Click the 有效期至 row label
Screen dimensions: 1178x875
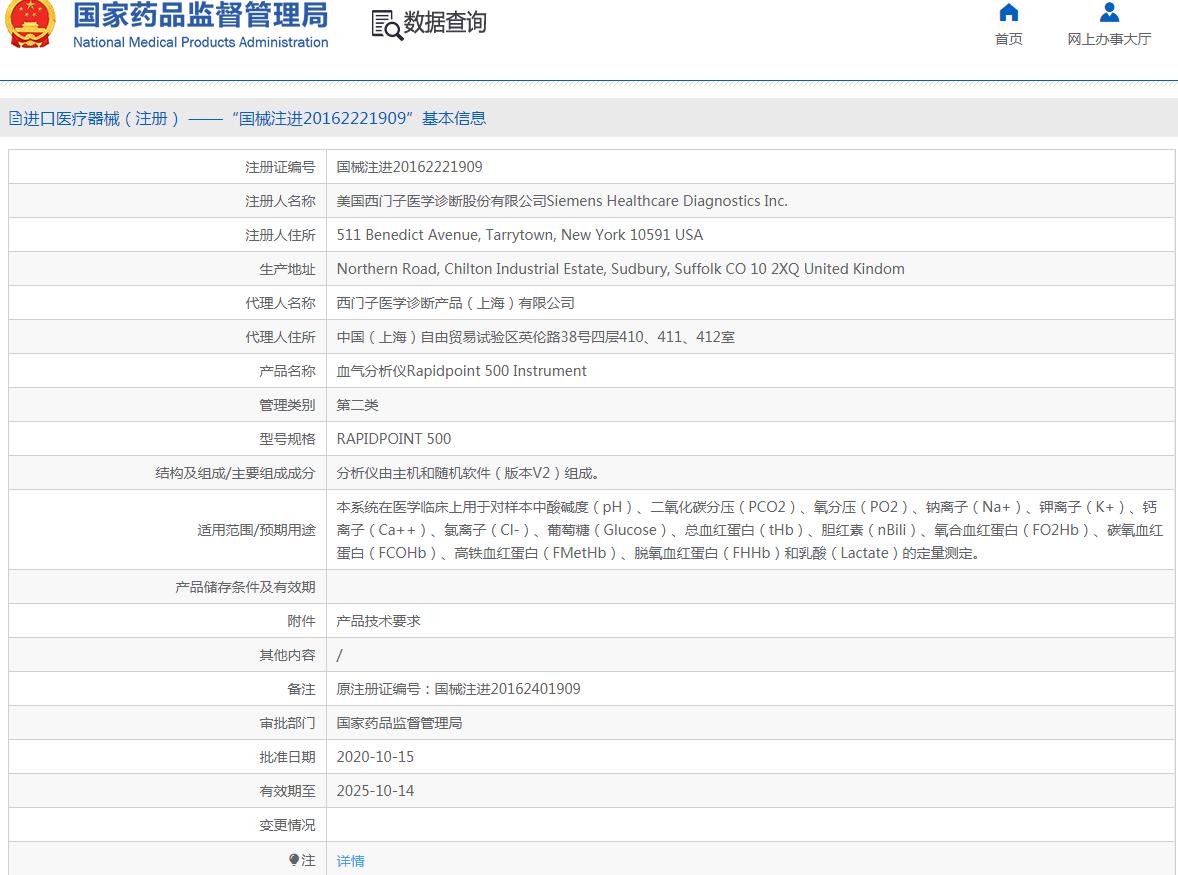point(287,791)
